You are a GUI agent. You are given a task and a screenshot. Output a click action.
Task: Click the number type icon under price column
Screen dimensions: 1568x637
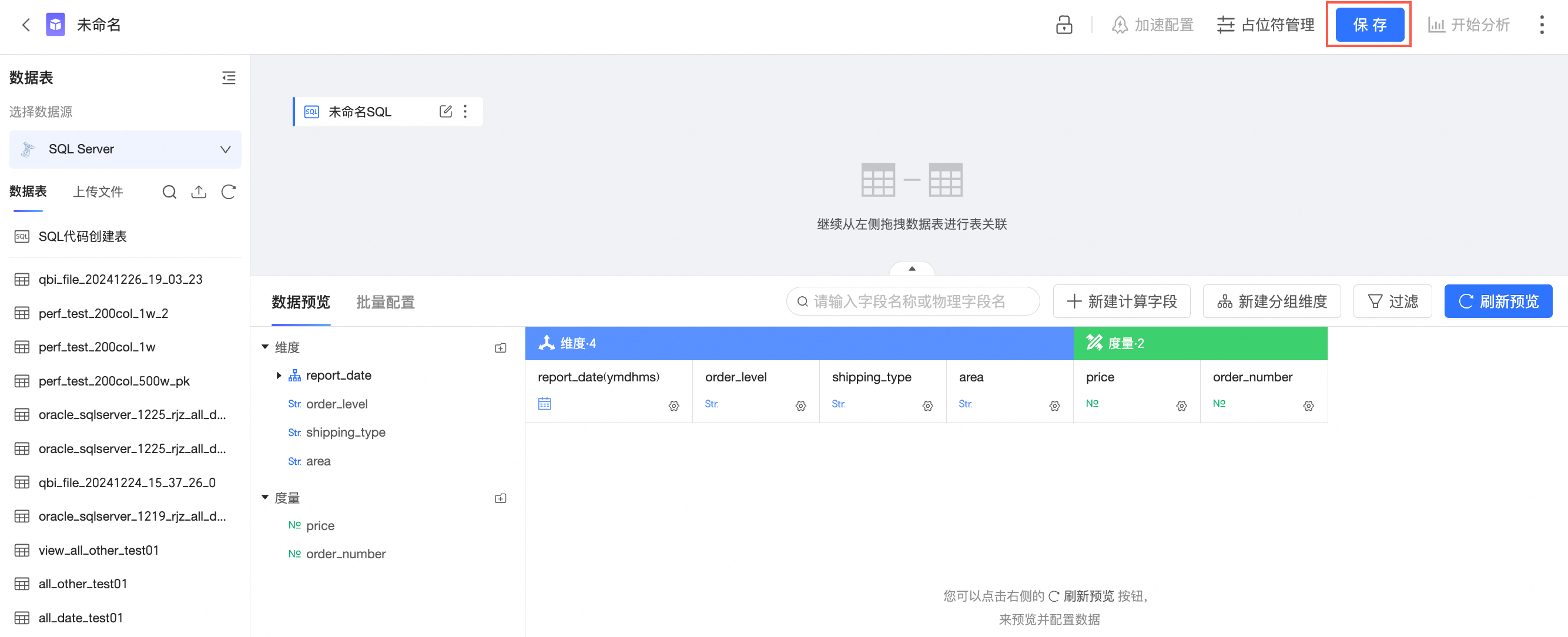coord(1092,403)
